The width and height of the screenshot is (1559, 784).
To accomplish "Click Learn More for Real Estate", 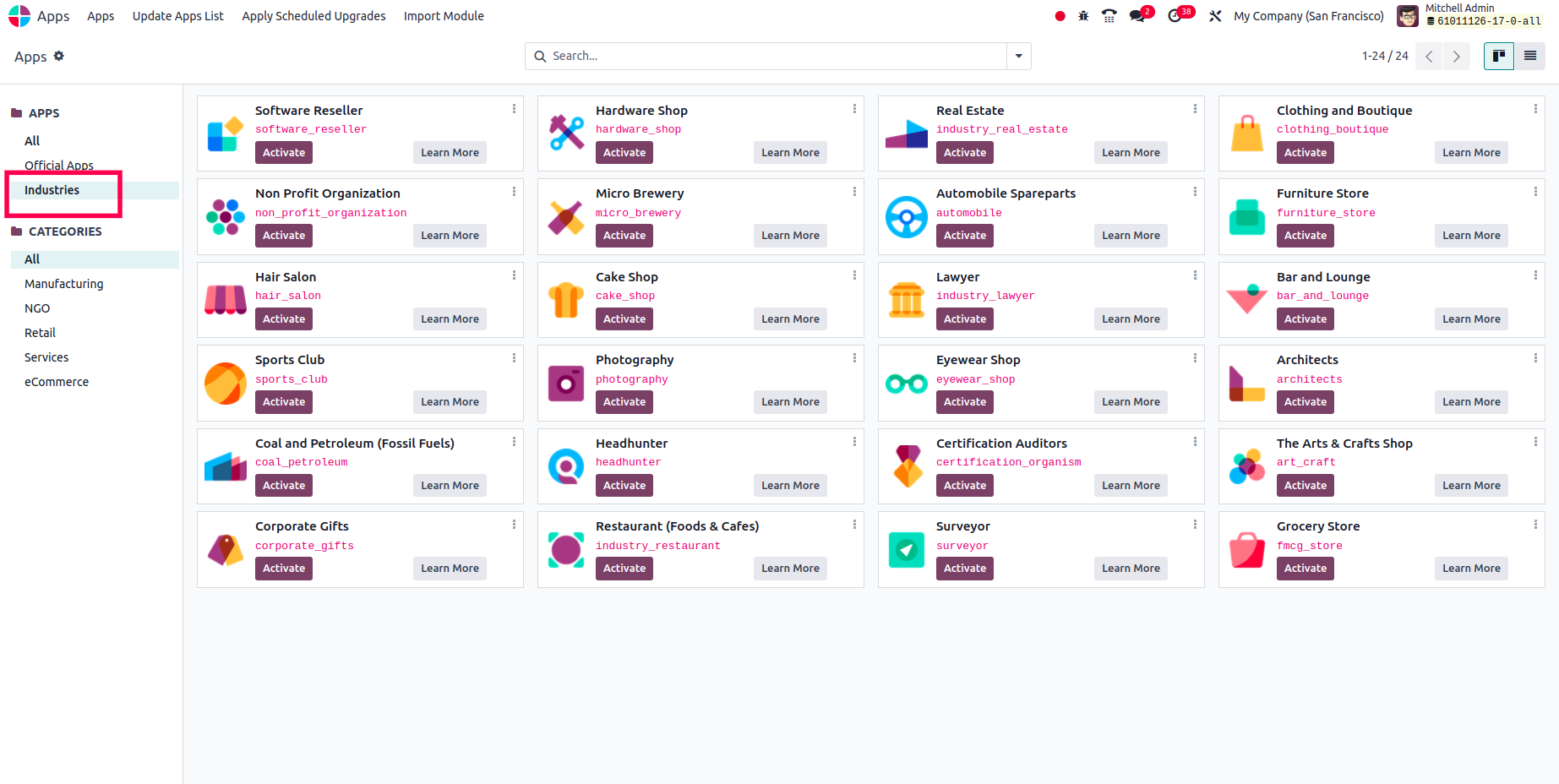I will [1131, 152].
